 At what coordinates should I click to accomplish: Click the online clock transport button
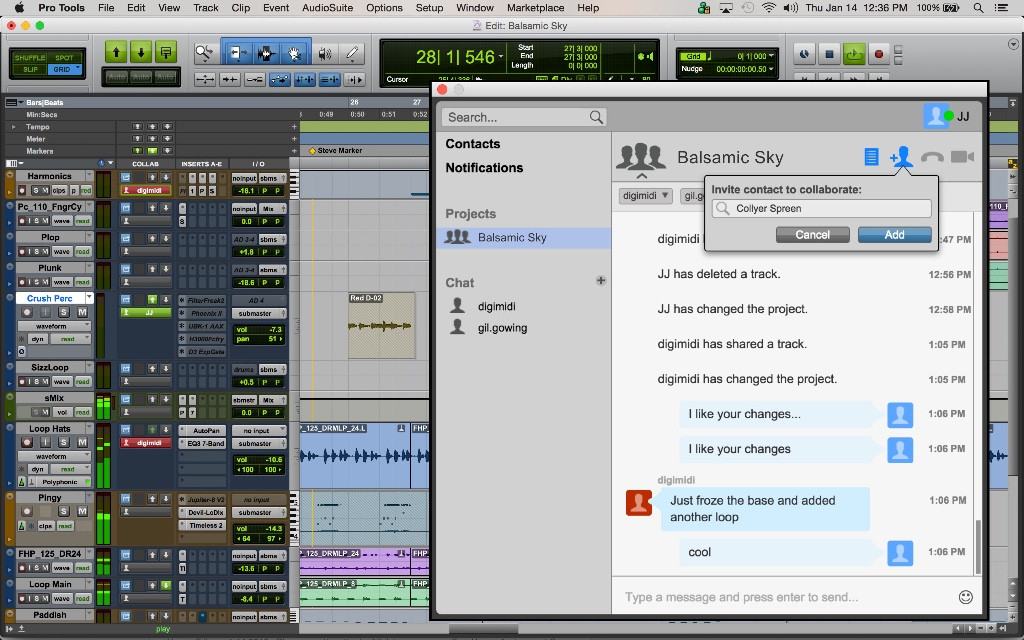click(805, 54)
